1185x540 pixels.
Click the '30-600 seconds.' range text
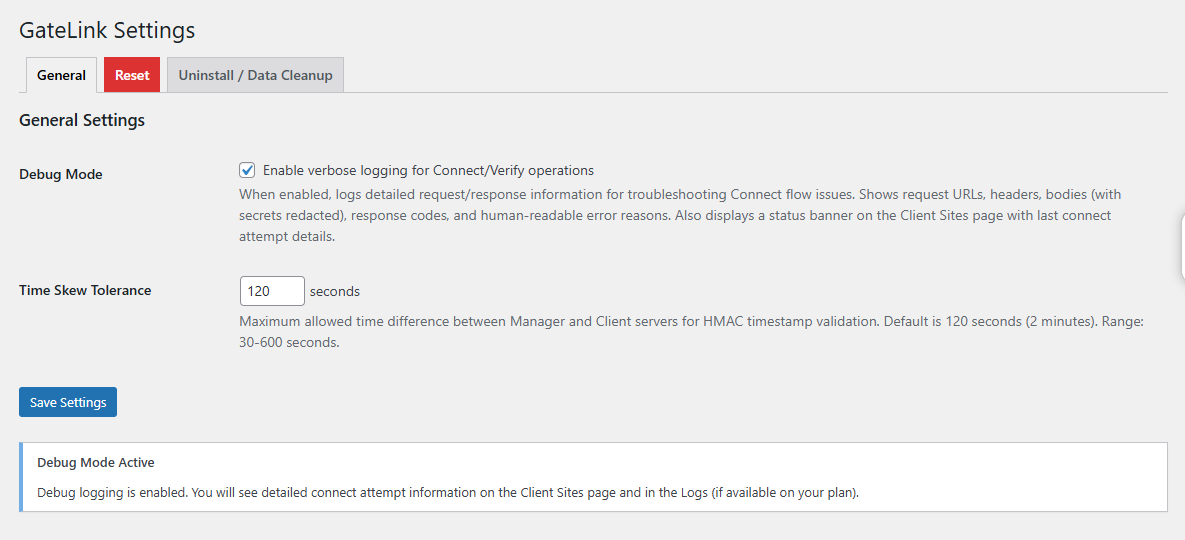point(289,342)
